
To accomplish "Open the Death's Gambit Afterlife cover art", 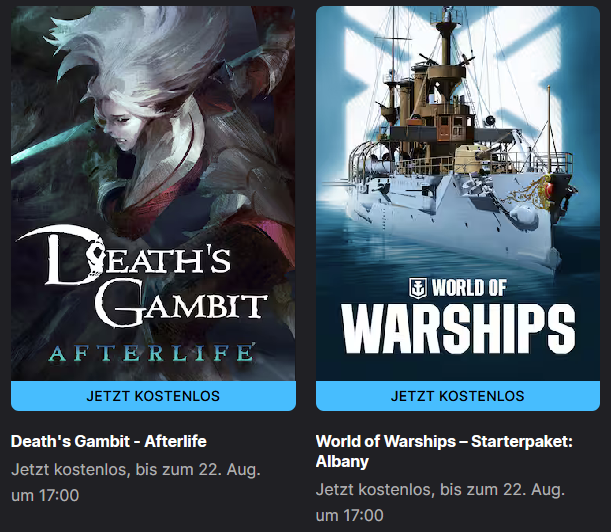I will click(153, 193).
